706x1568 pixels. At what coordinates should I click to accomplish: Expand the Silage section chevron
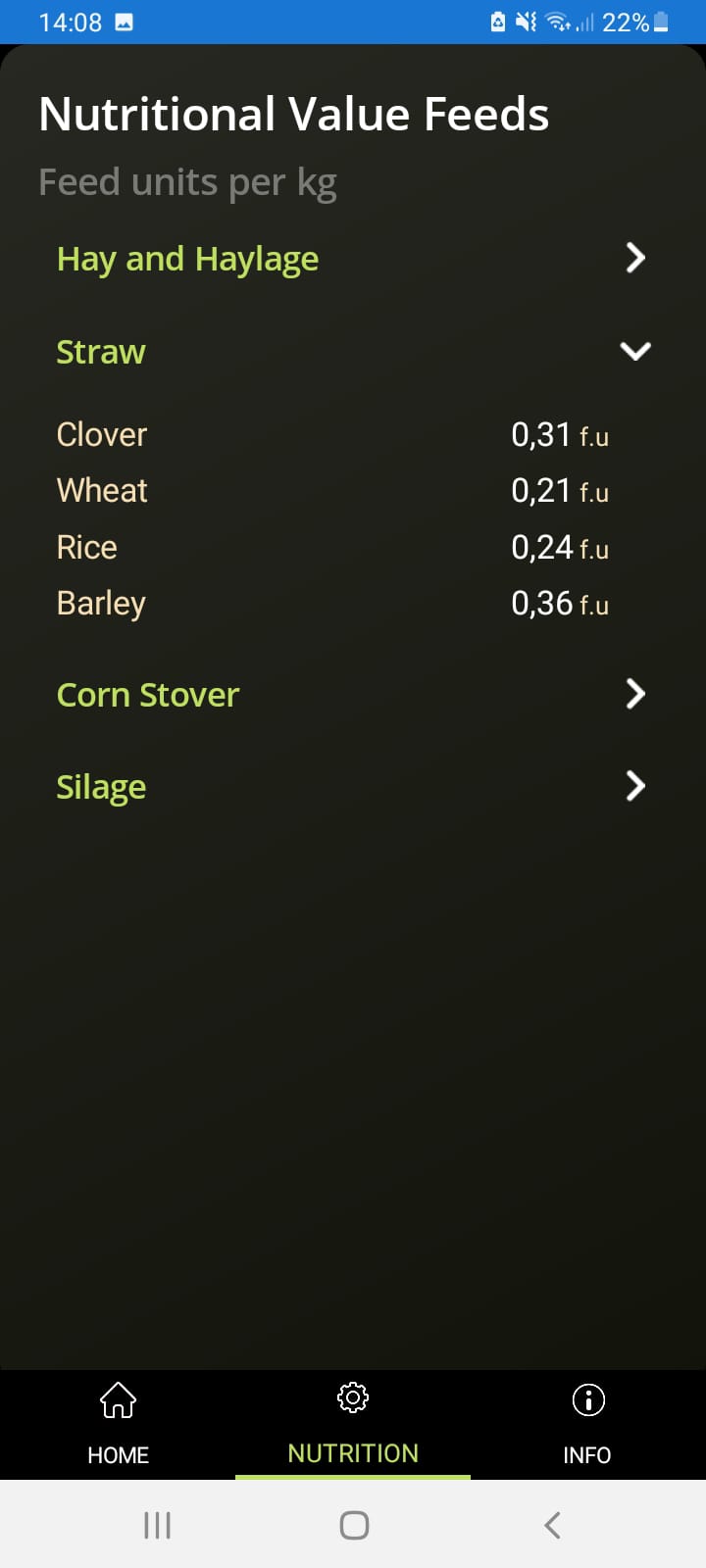[x=635, y=786]
